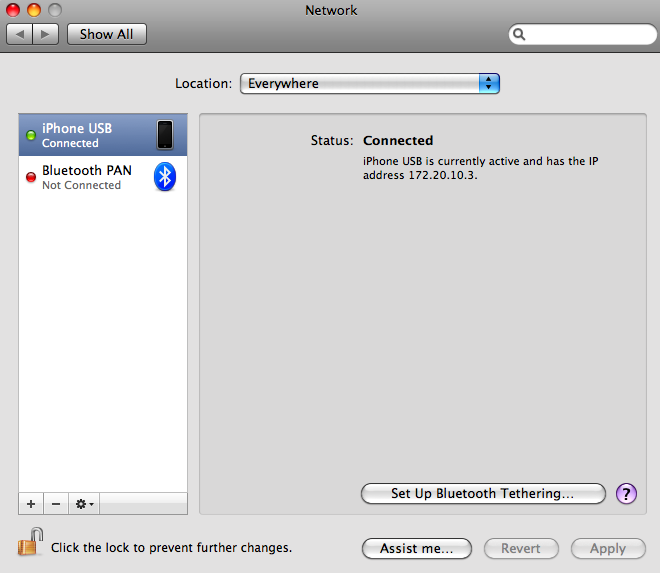
Task: Remove the selected service with minus button
Action: click(56, 504)
